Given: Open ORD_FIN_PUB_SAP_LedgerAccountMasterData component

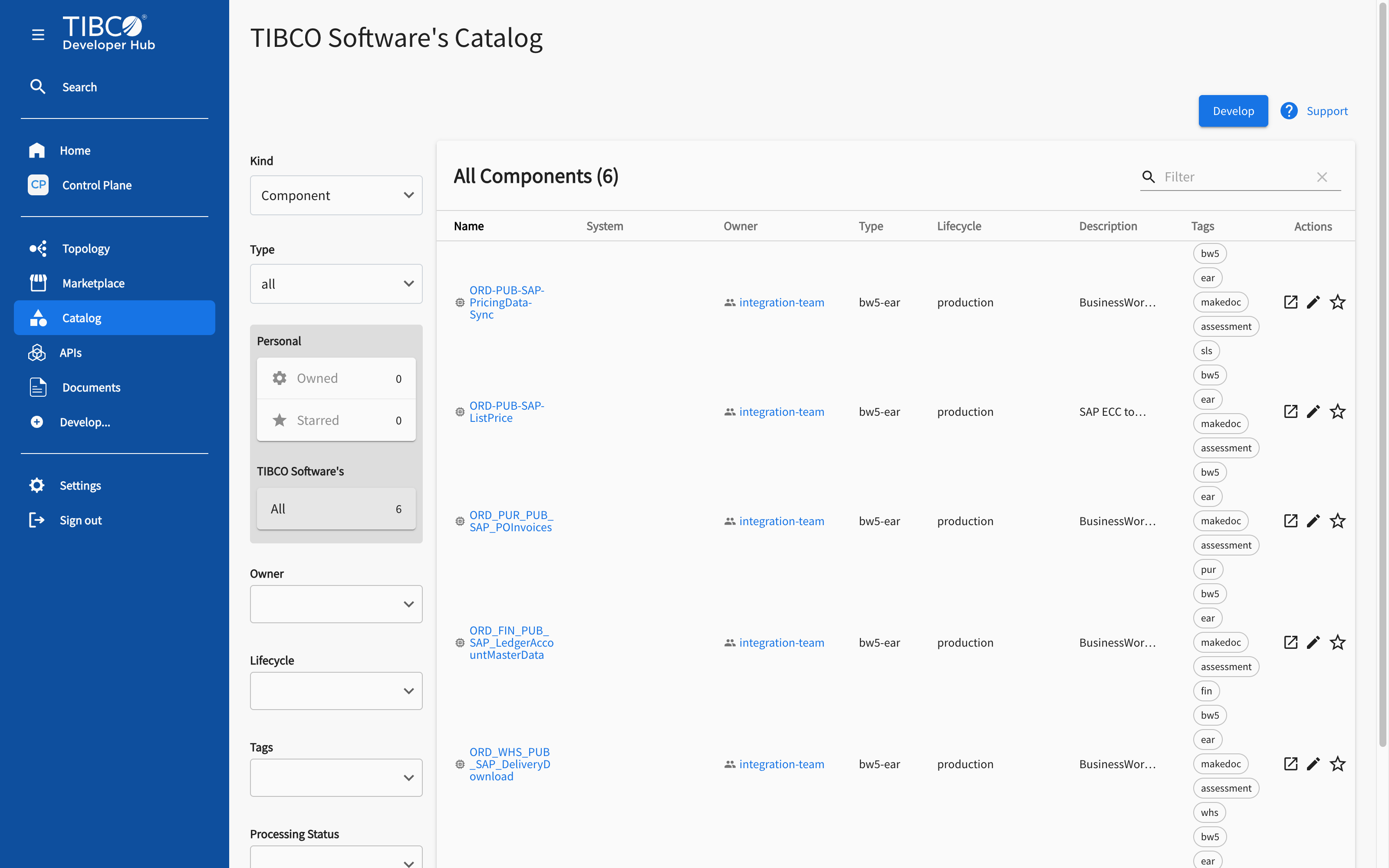Looking at the screenshot, I should pyautogui.click(x=511, y=642).
